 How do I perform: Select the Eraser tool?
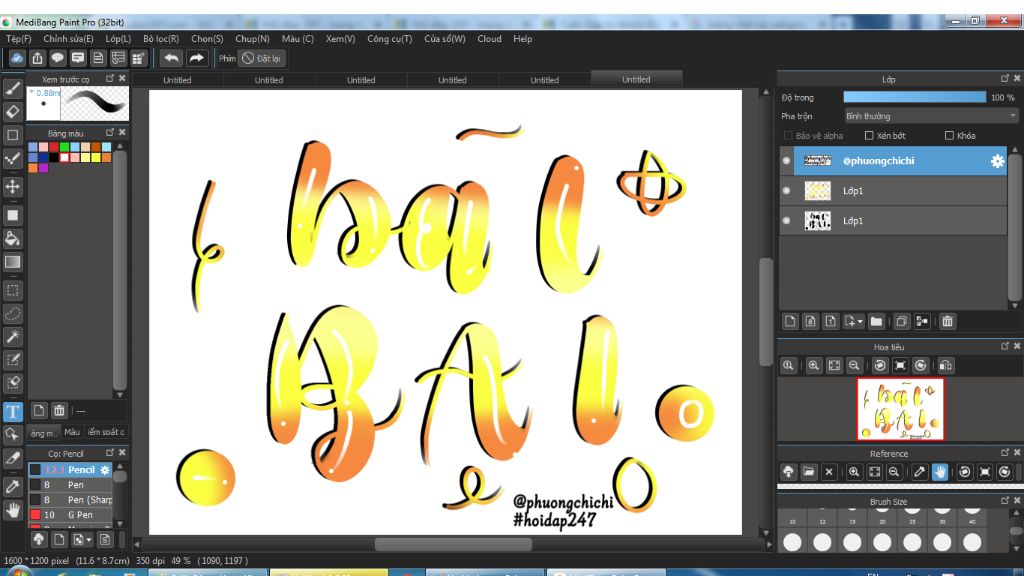[12, 112]
